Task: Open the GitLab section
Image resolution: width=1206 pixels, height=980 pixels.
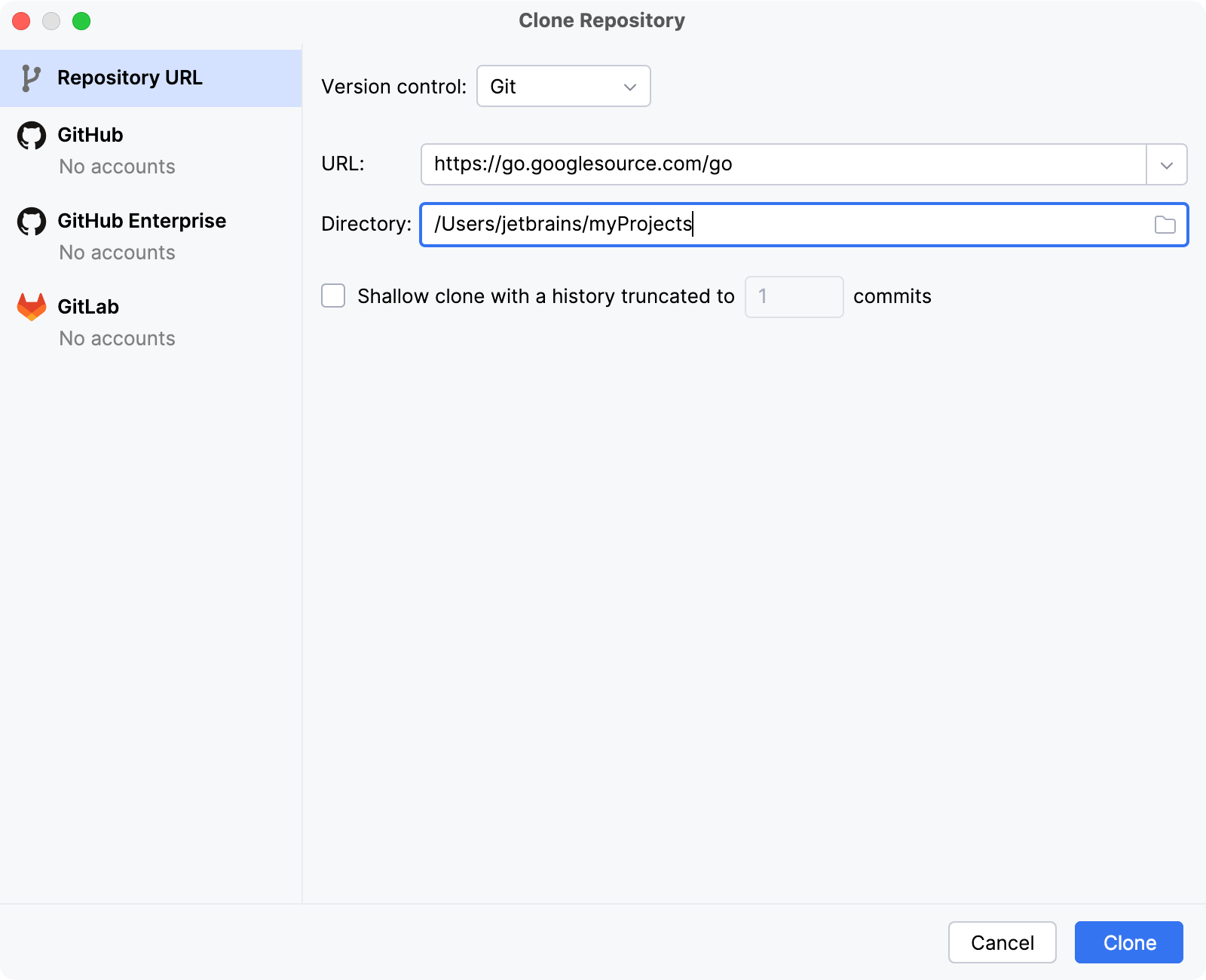Action: pos(88,306)
